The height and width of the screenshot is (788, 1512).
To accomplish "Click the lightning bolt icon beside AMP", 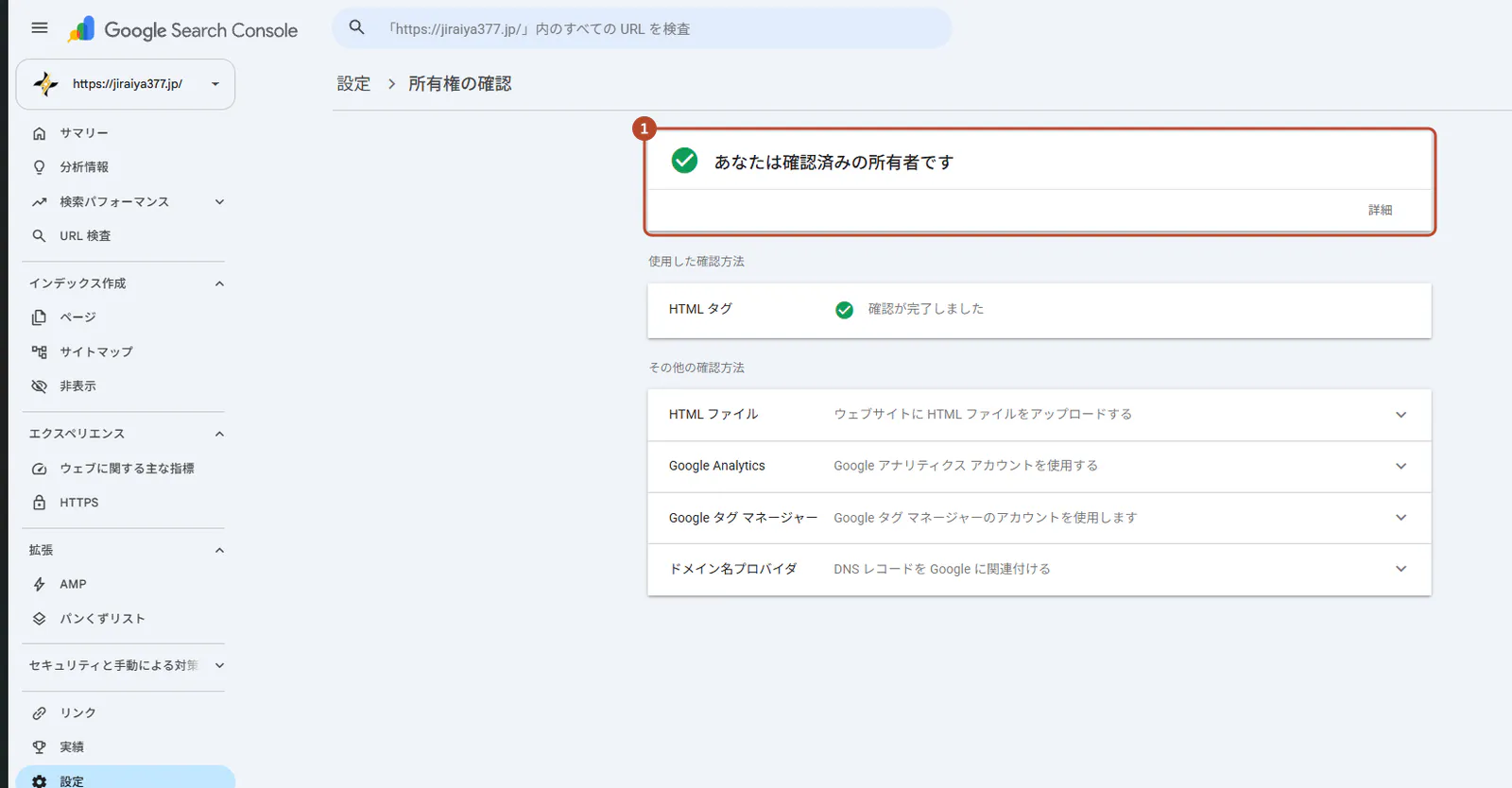I will [x=39, y=584].
